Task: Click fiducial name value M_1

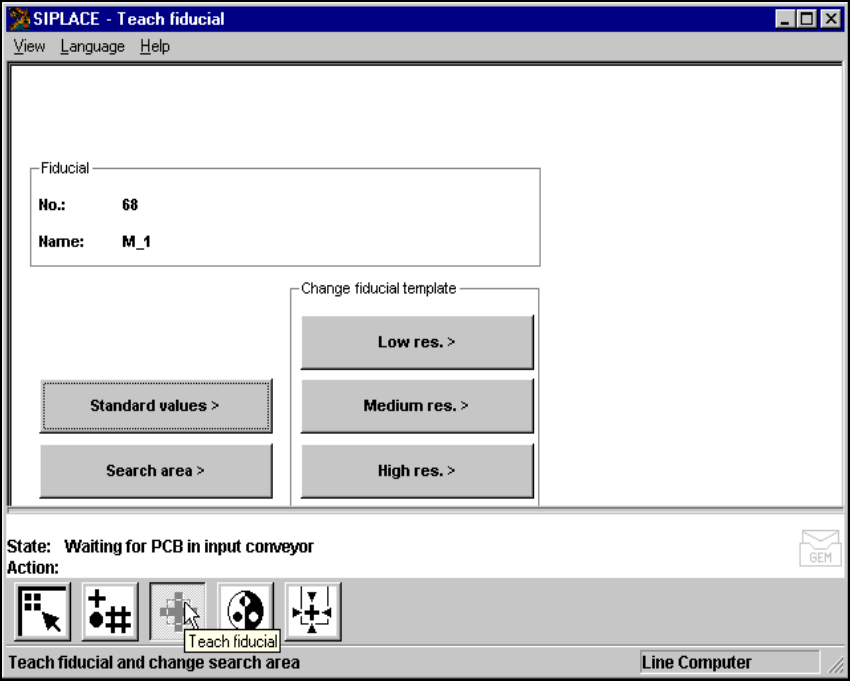Action: tap(136, 242)
